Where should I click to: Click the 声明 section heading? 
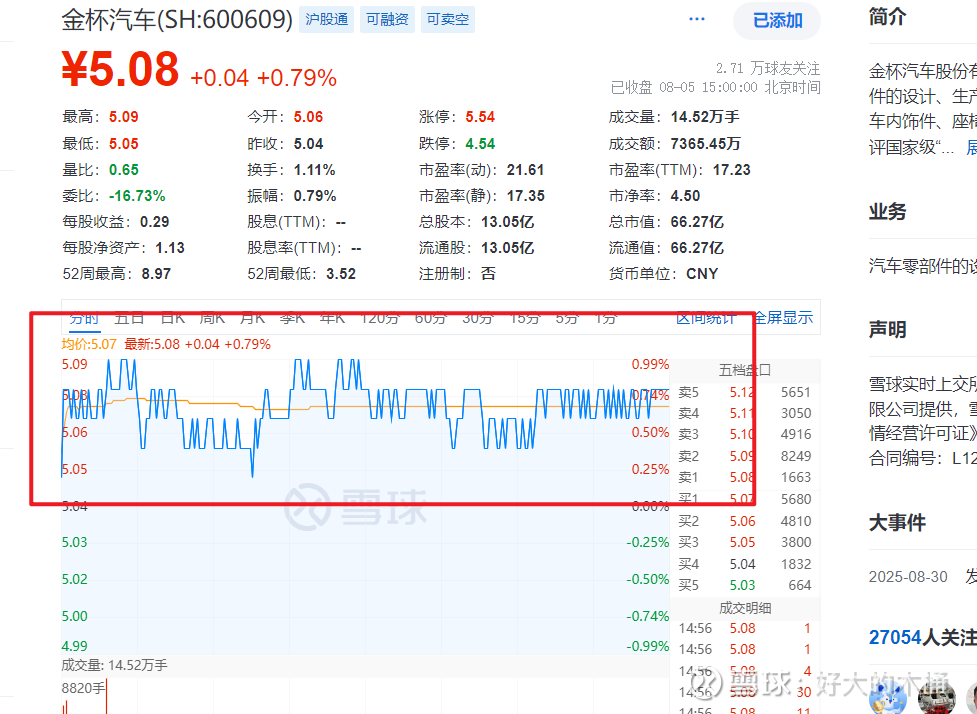pyautogui.click(x=887, y=329)
